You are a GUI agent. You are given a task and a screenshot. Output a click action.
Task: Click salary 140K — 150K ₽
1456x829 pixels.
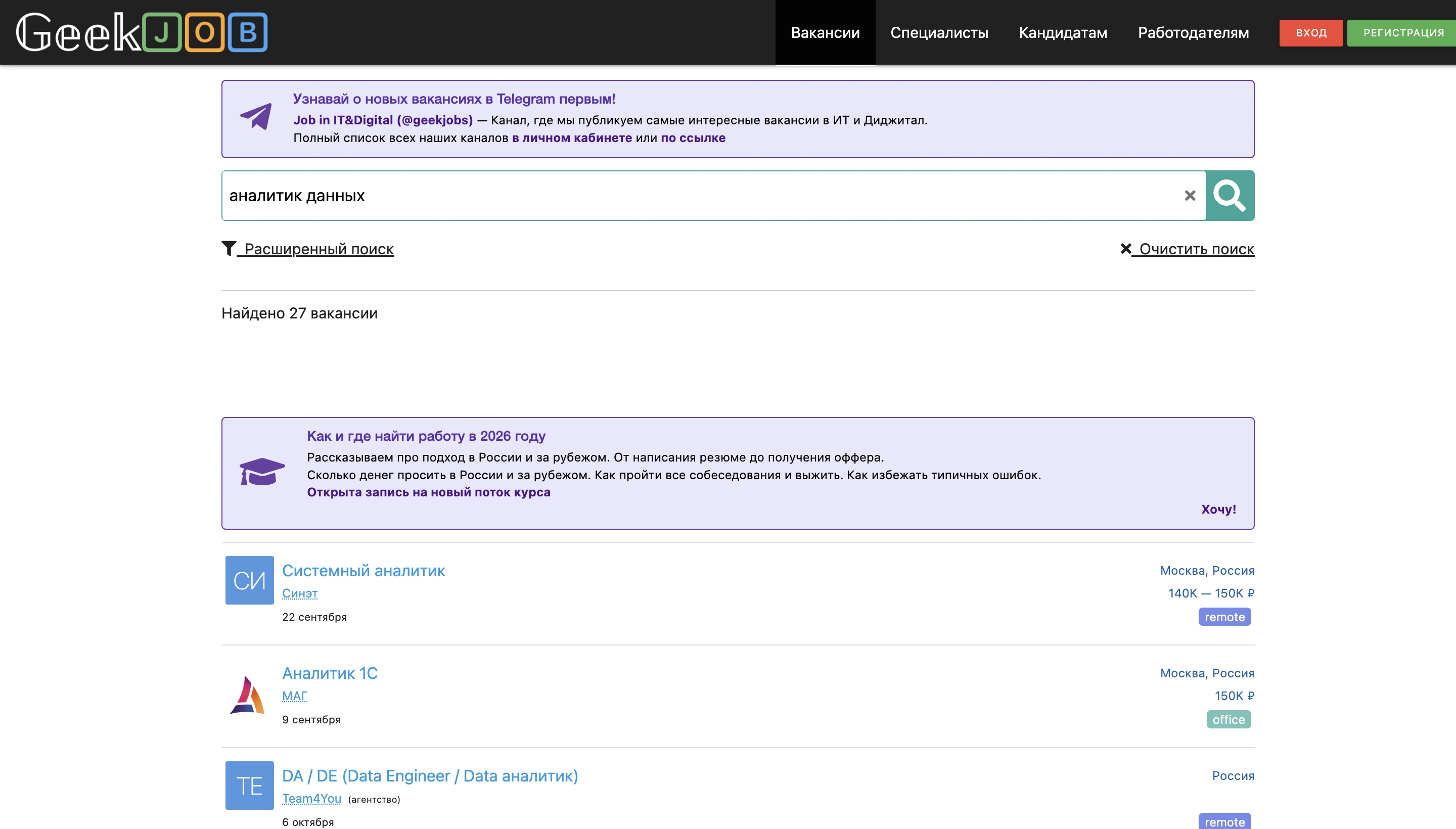tap(1211, 593)
